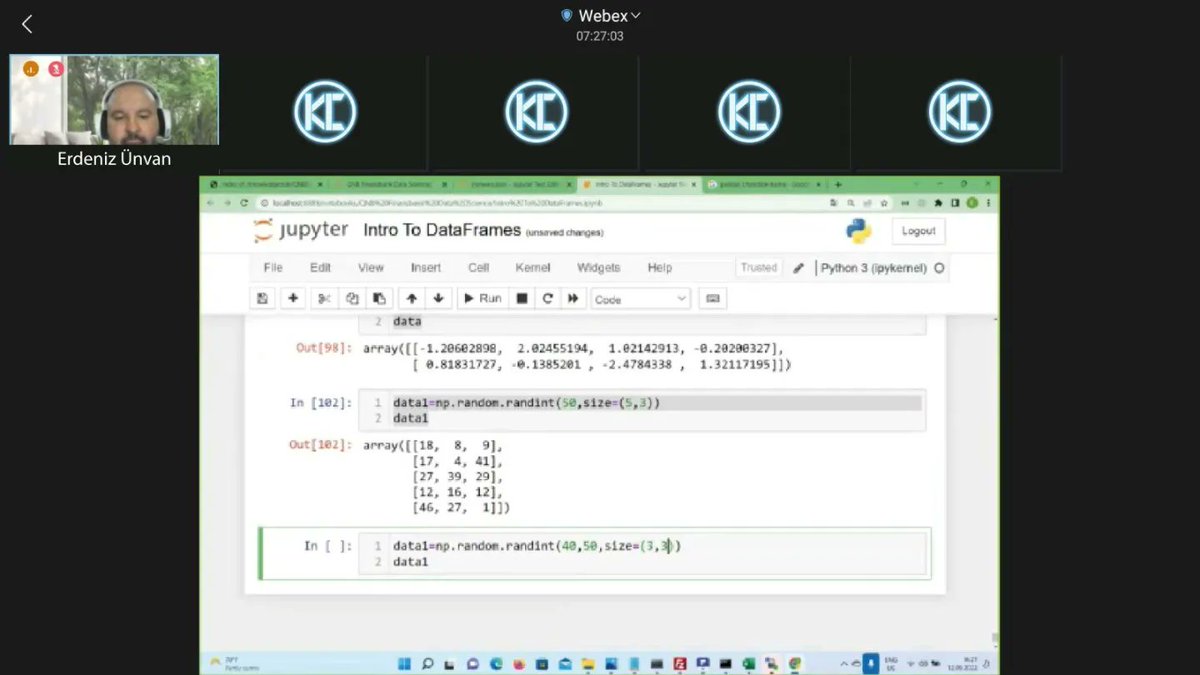This screenshot has height=675, width=1200.
Task: Click the Trusted notebook indicator
Action: pos(759,268)
